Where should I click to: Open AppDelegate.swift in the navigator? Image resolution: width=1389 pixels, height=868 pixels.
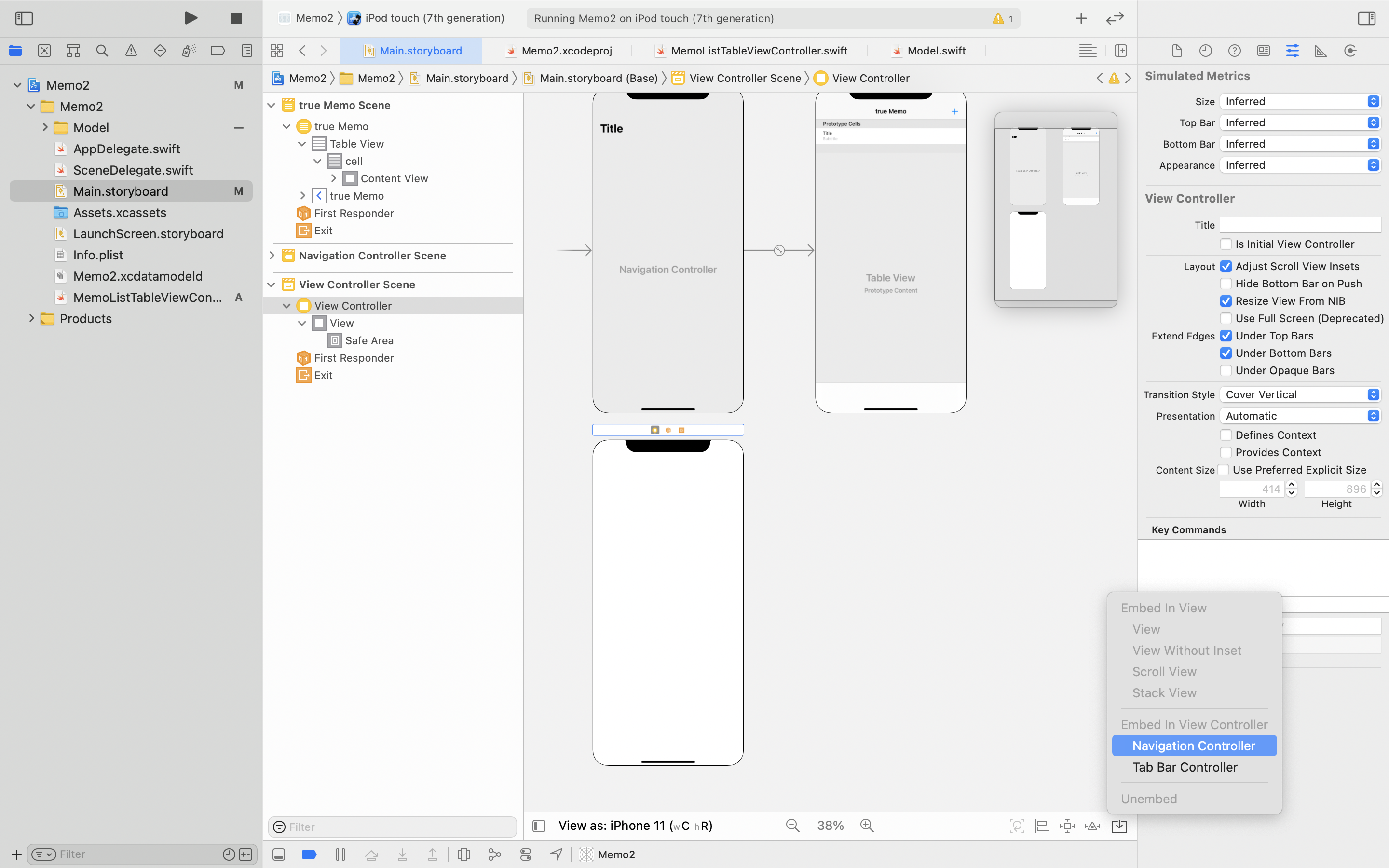tap(126, 149)
